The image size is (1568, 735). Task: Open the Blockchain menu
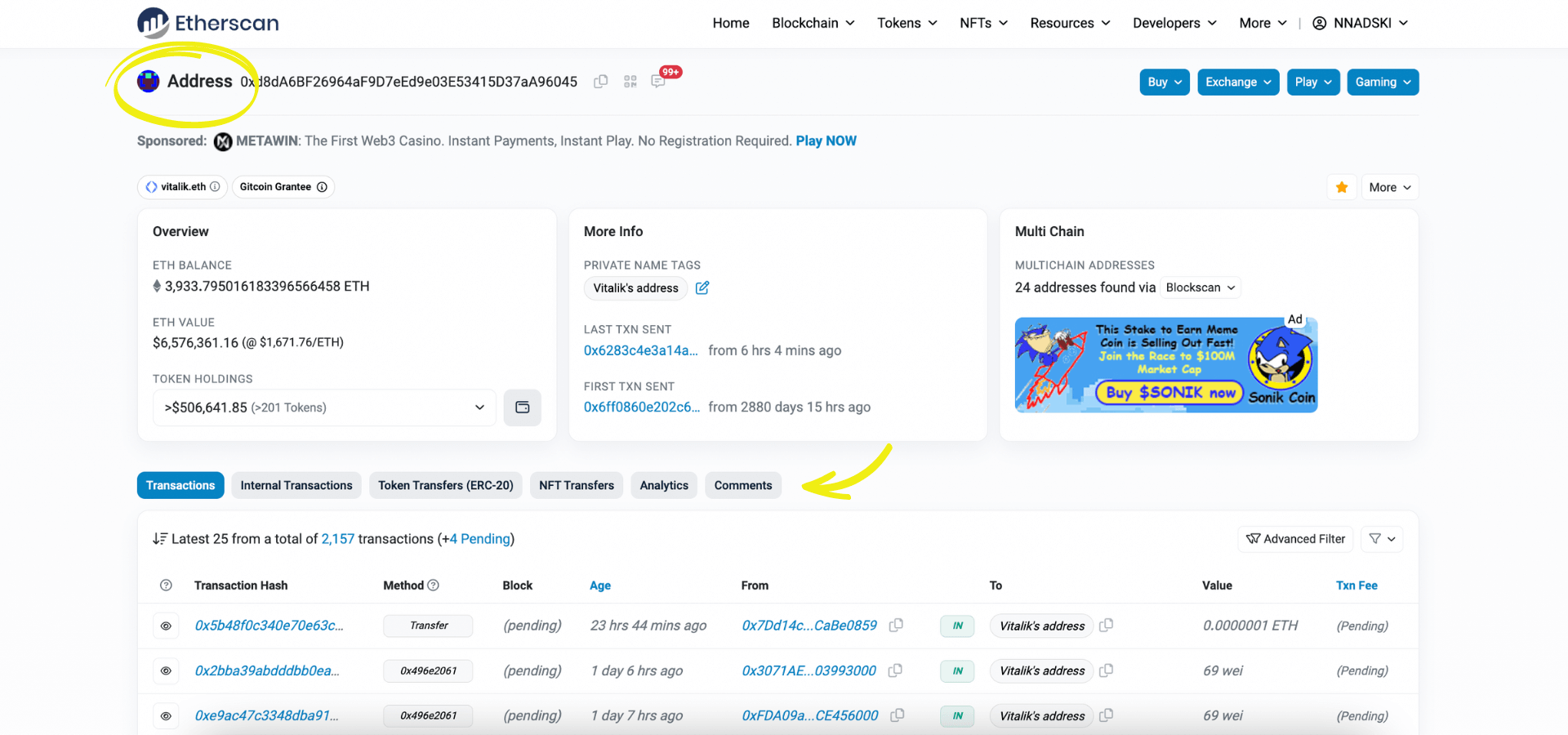[813, 23]
